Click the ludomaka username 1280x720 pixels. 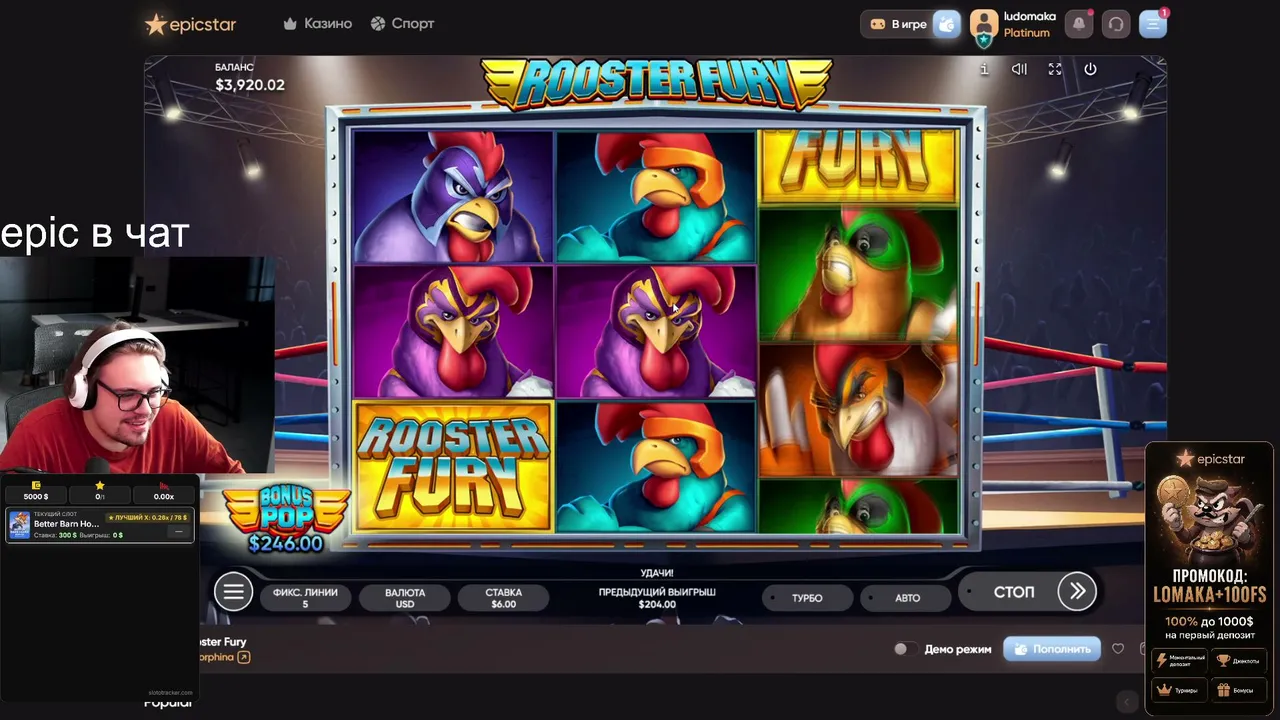pyautogui.click(x=1029, y=17)
